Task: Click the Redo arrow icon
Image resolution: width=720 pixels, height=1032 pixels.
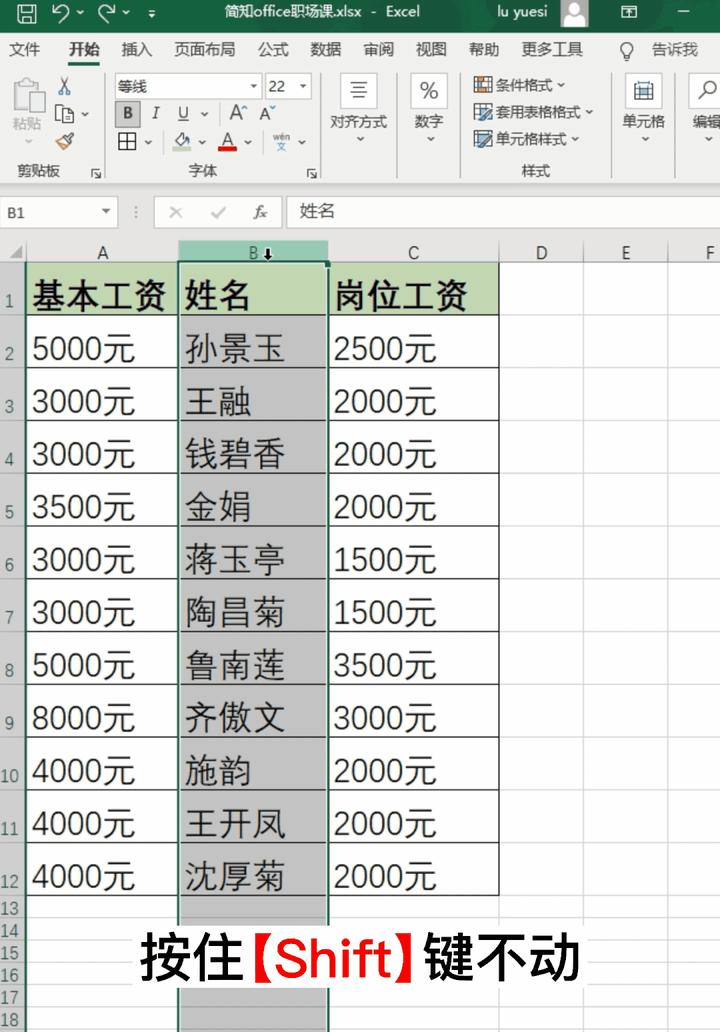Action: pos(107,13)
